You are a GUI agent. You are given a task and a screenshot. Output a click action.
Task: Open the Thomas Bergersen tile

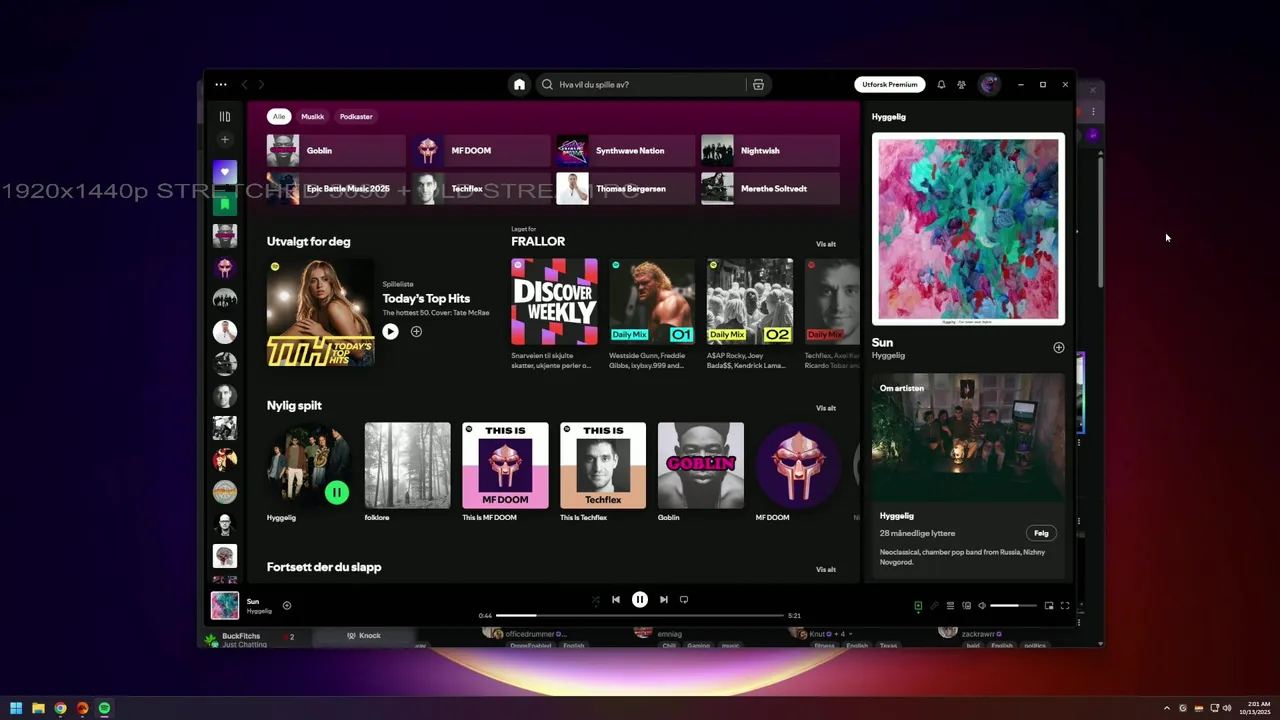625,189
